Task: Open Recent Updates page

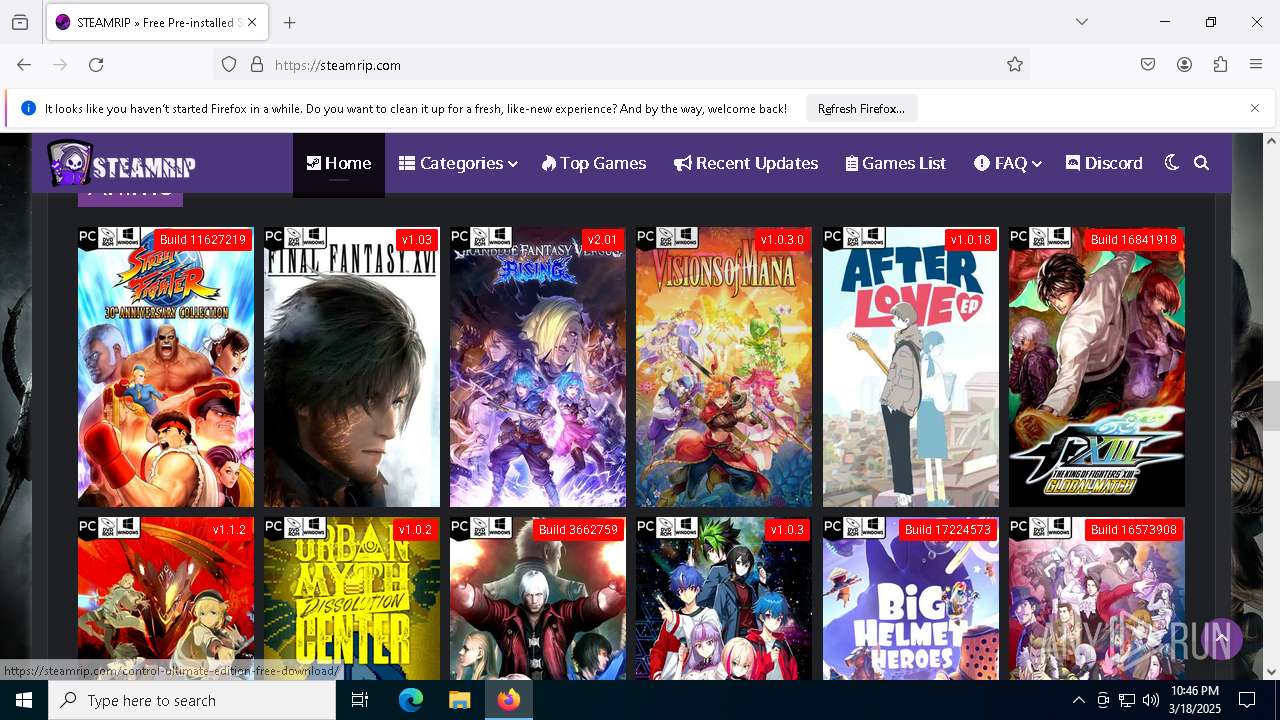Action: pos(746,163)
